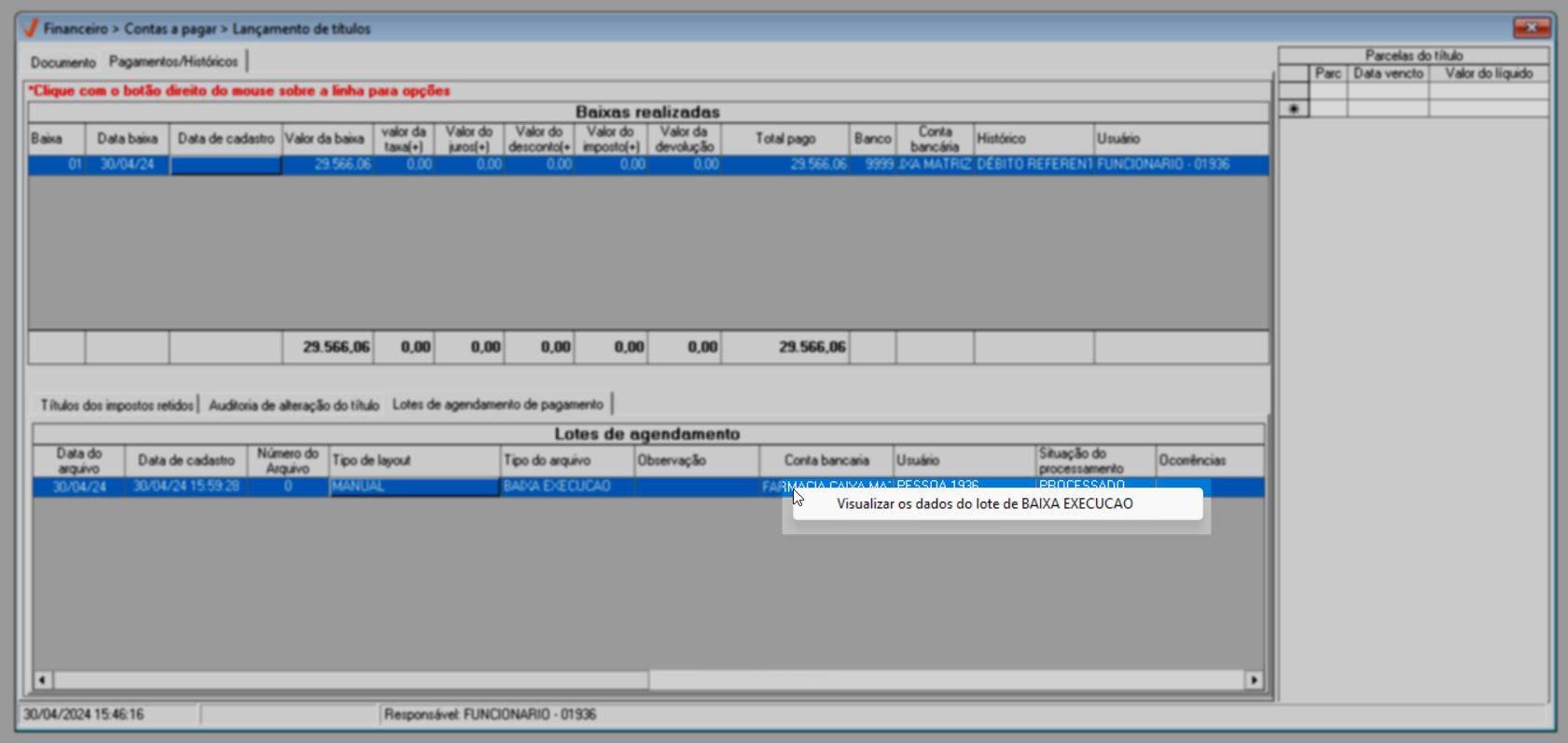The image size is (1568, 743).
Task: Switch to the Documento tab
Action: point(63,62)
